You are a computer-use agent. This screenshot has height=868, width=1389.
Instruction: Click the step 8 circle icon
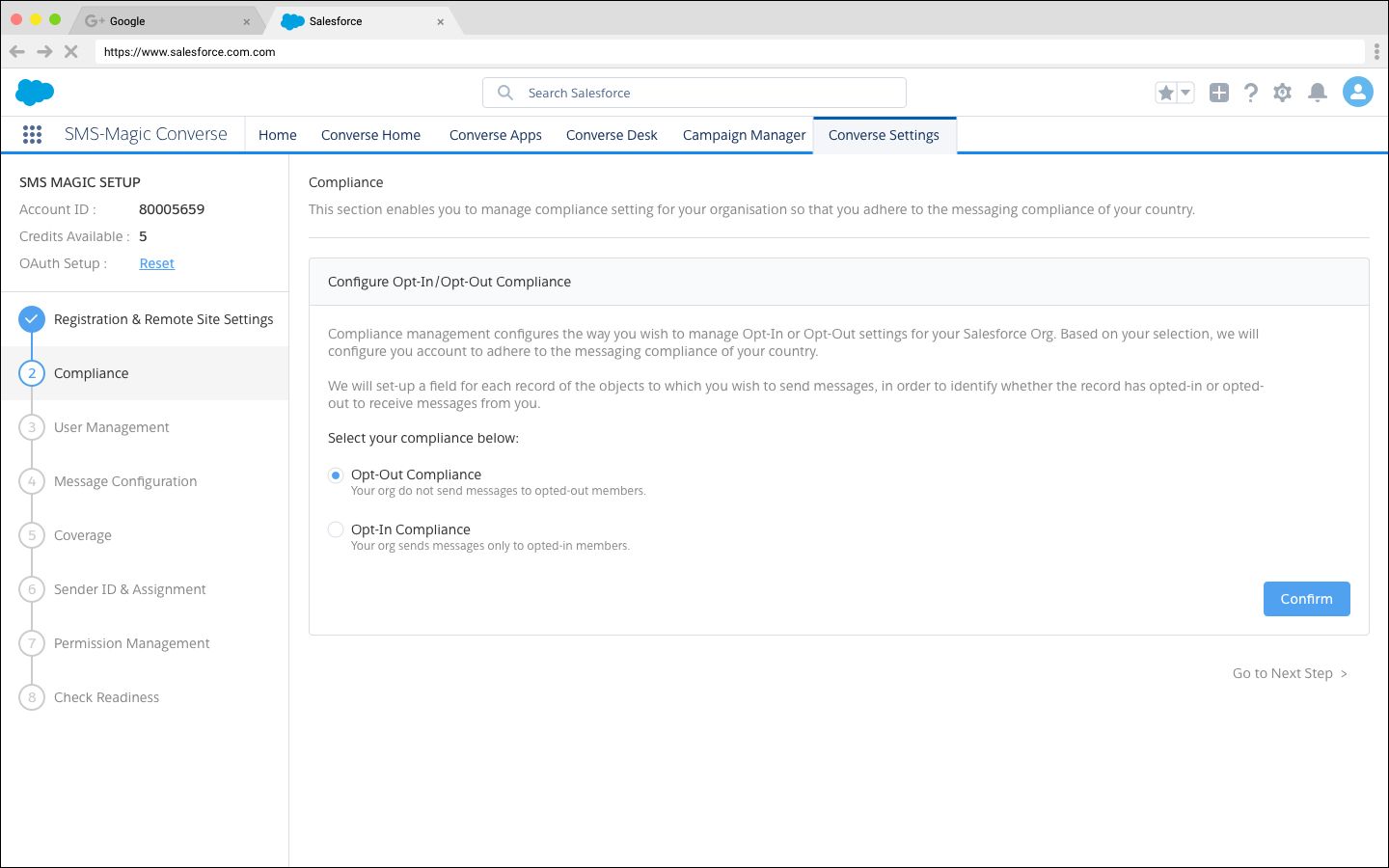(x=32, y=697)
